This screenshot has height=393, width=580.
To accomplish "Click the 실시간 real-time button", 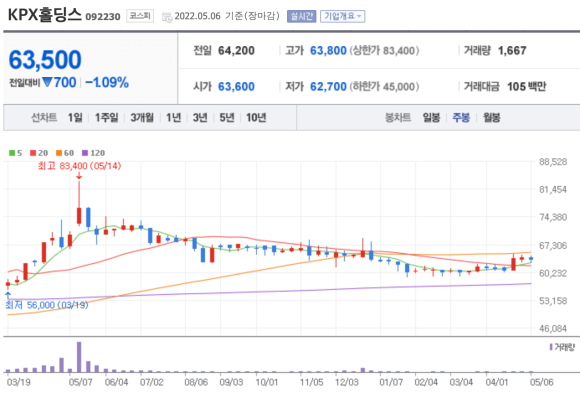I will 301,16.
